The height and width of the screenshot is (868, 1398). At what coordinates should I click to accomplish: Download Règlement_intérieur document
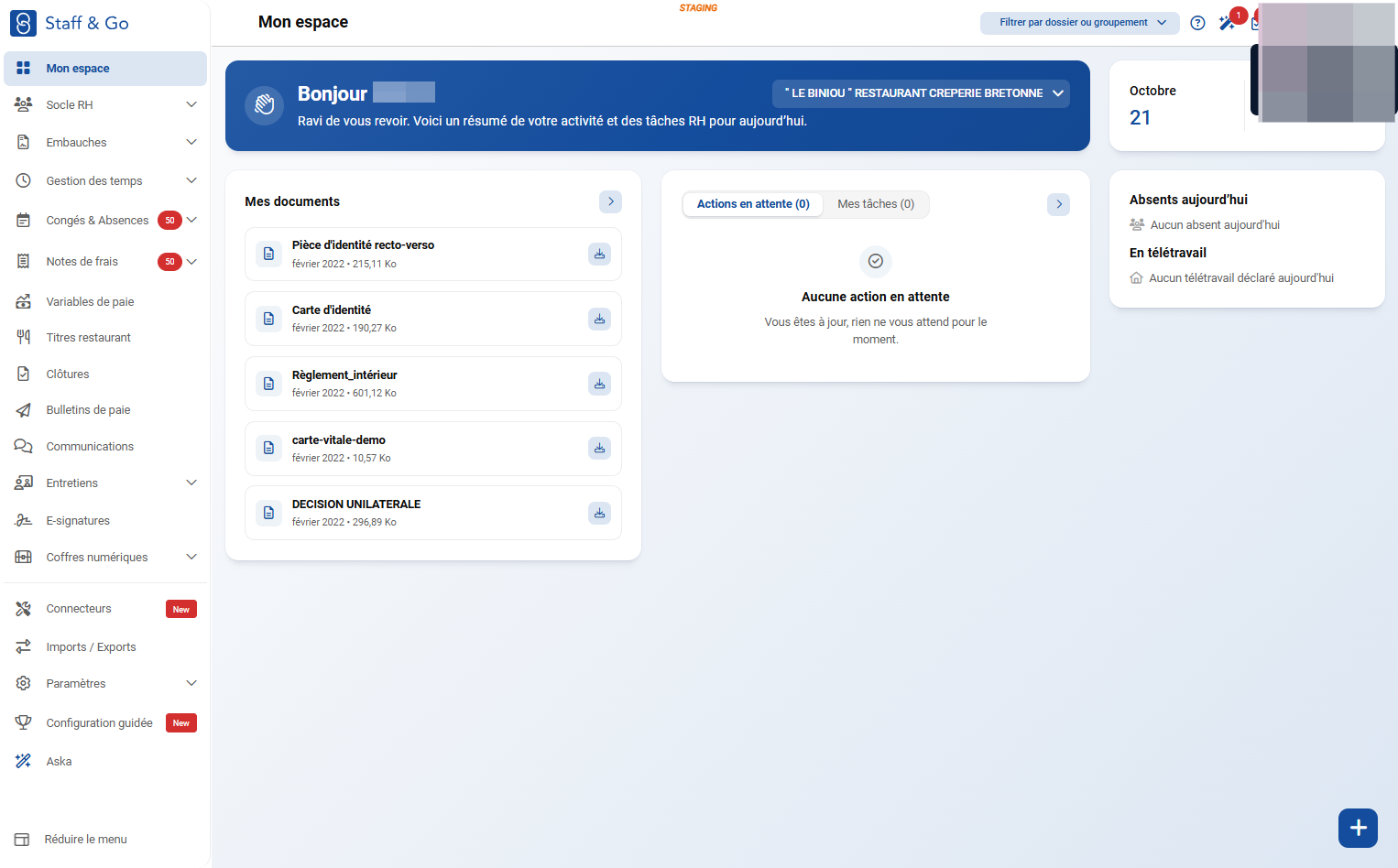(x=599, y=384)
